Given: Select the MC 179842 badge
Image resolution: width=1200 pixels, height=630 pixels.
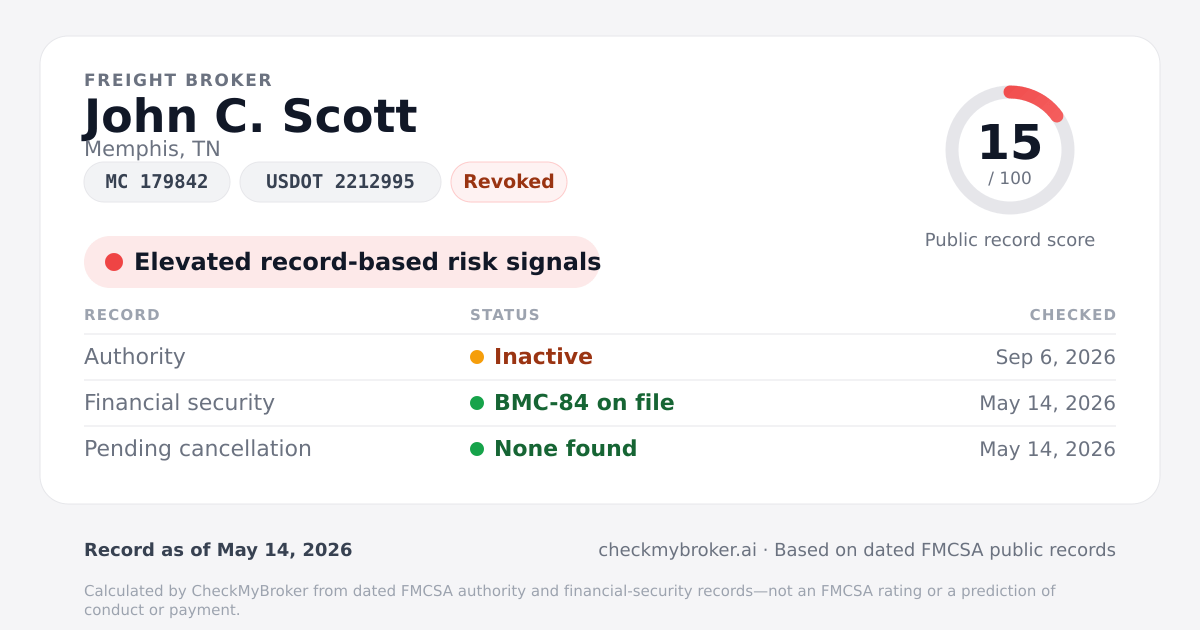Looking at the screenshot, I should click(x=157, y=182).
